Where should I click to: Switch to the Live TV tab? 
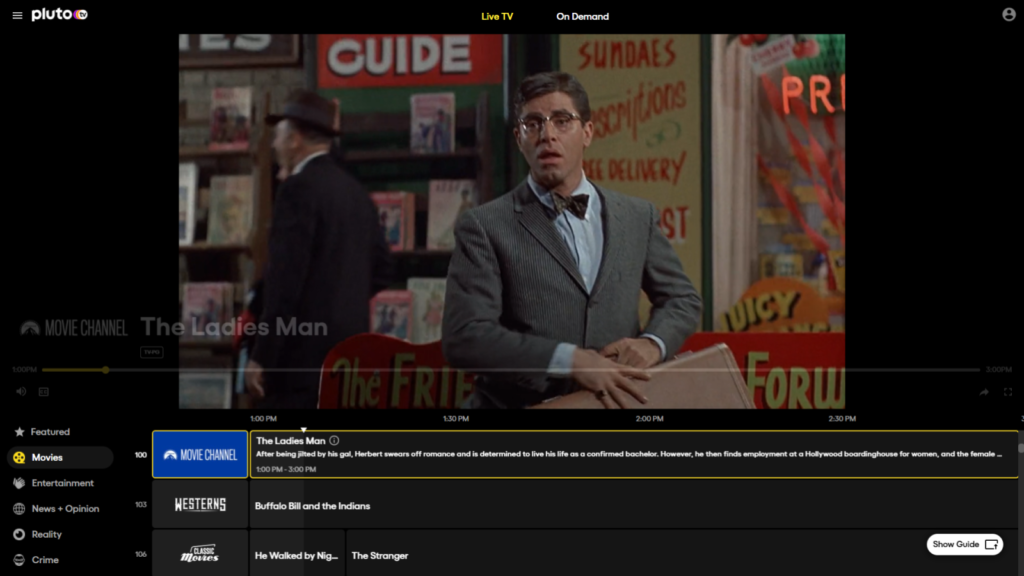tap(497, 16)
